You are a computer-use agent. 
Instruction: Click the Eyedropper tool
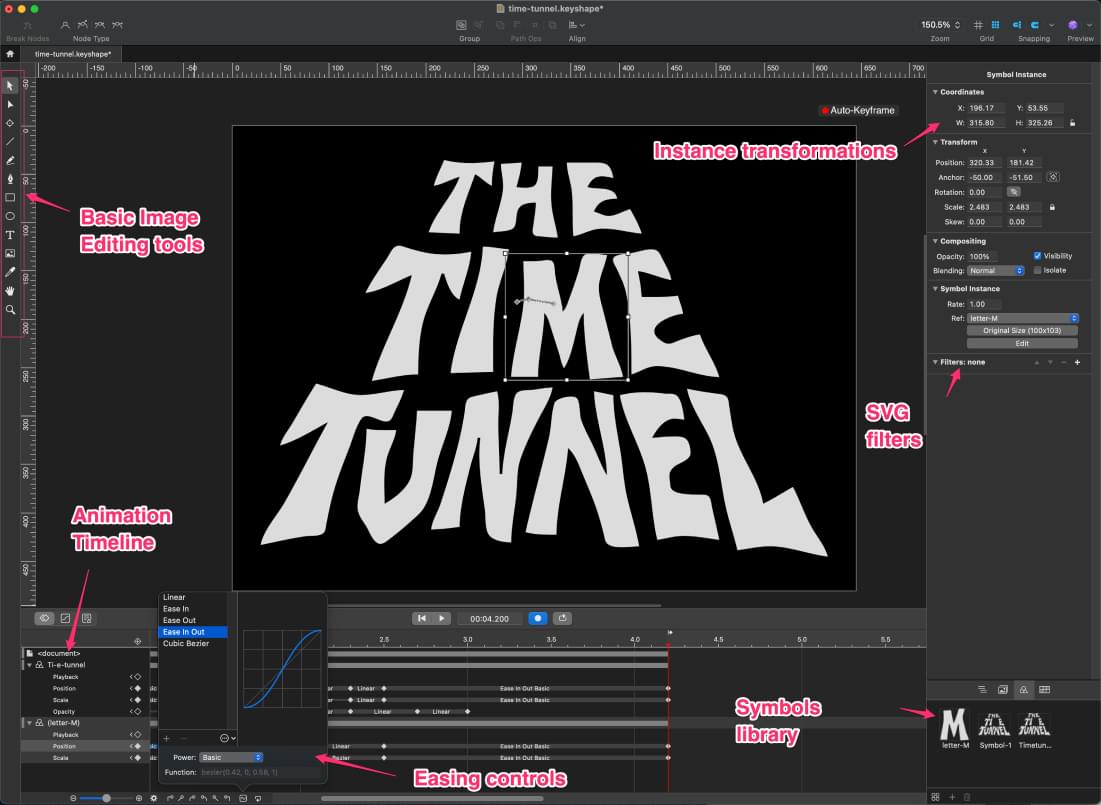[10, 272]
